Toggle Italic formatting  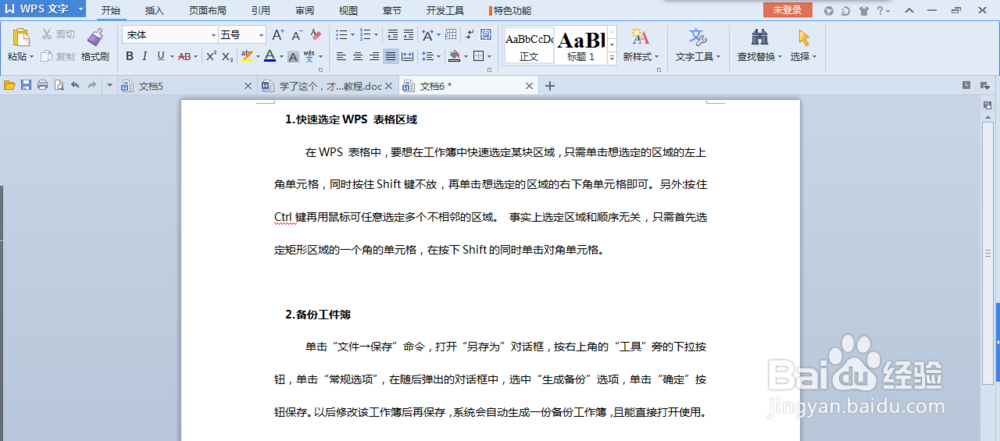145,56
